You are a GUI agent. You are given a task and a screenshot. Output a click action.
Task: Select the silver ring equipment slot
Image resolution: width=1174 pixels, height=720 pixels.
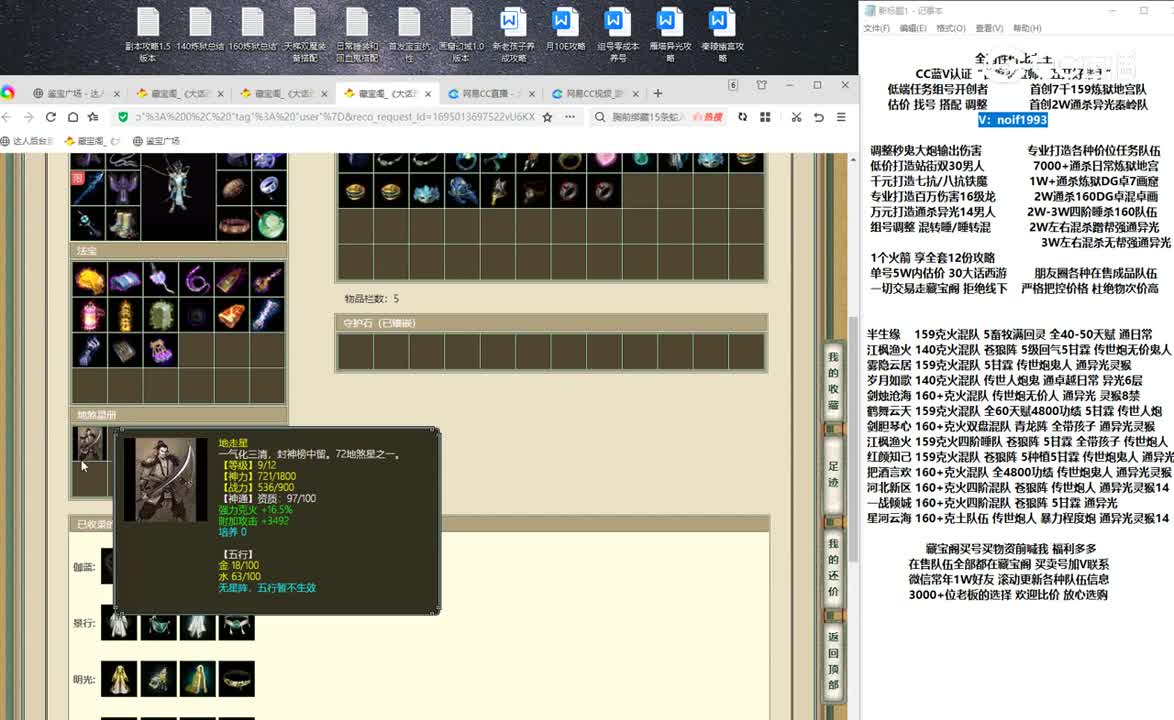[x=269, y=187]
